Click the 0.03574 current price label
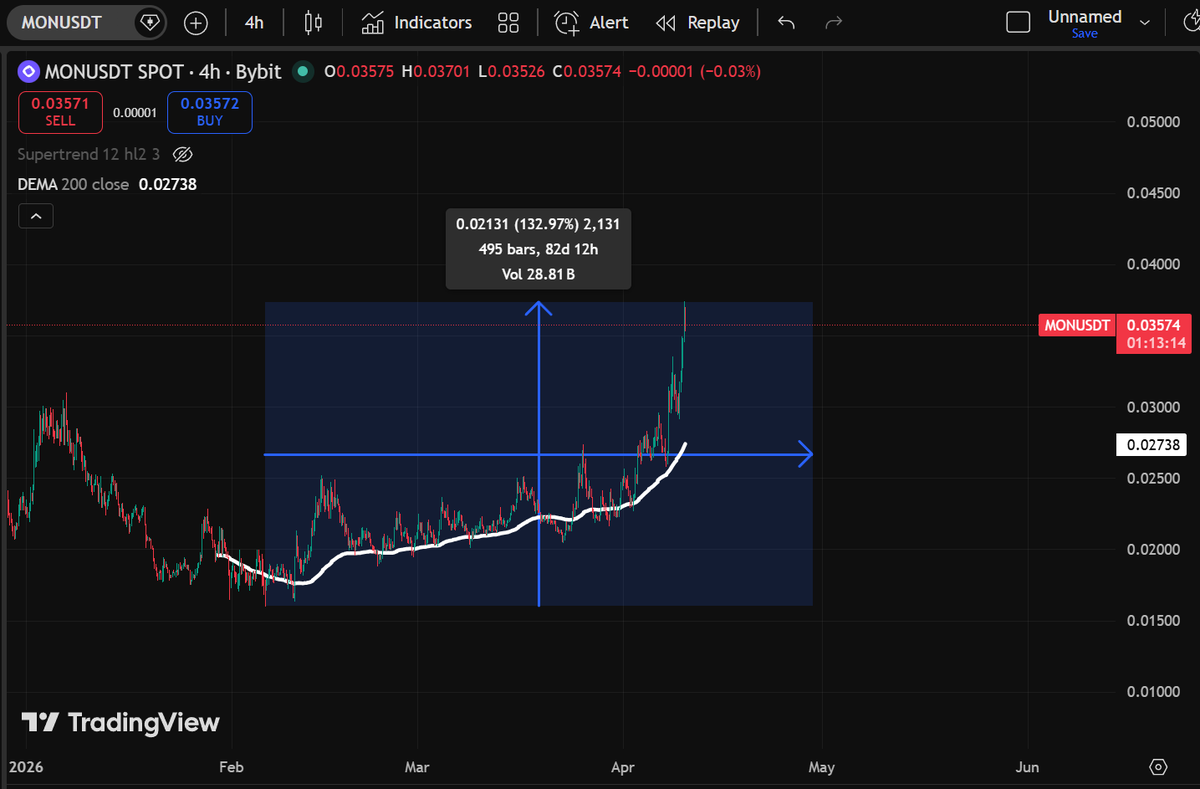Screen dimensions: 1200x789 pos(1153,325)
